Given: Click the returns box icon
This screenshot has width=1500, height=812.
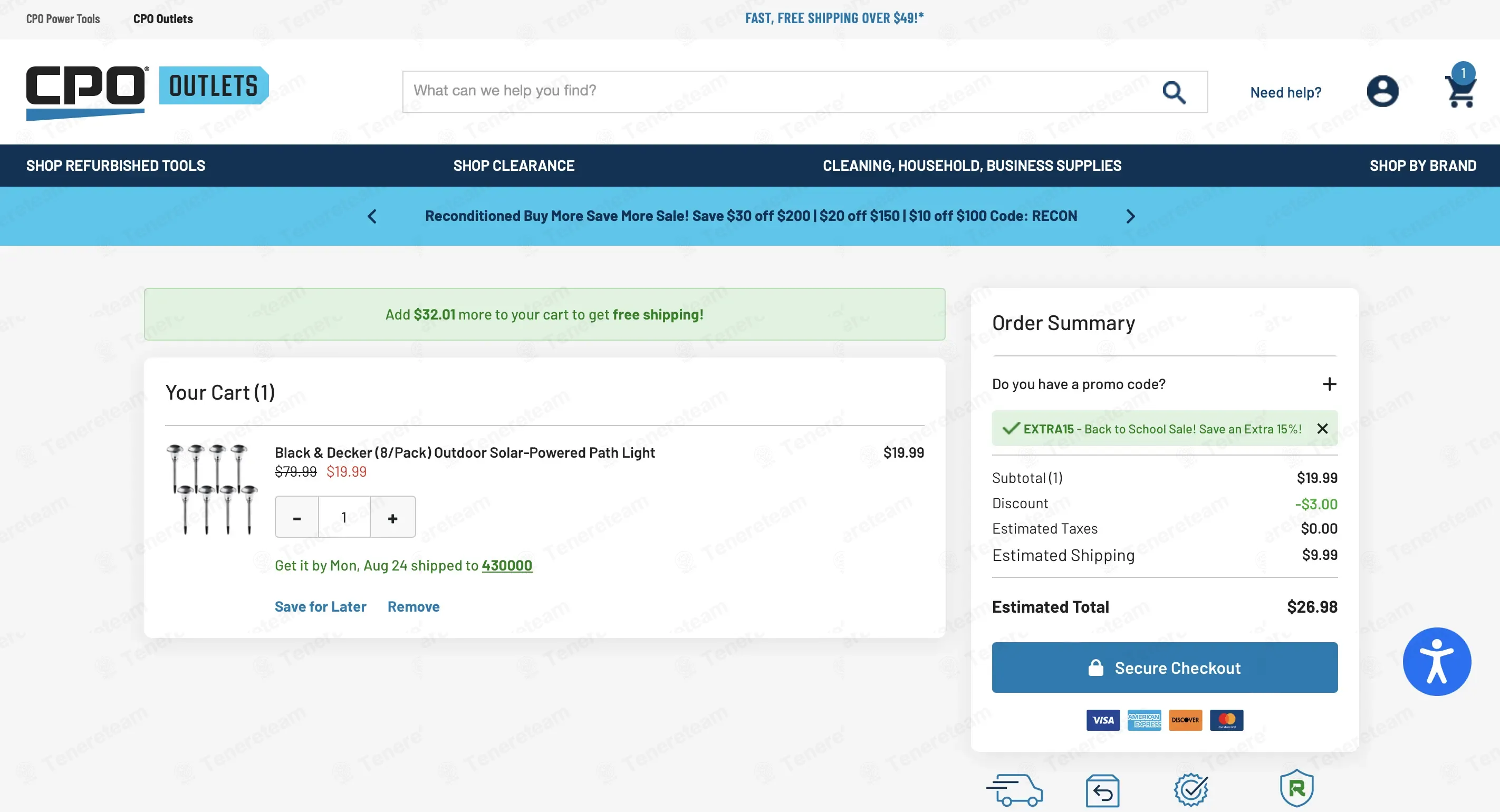Looking at the screenshot, I should tap(1102, 790).
